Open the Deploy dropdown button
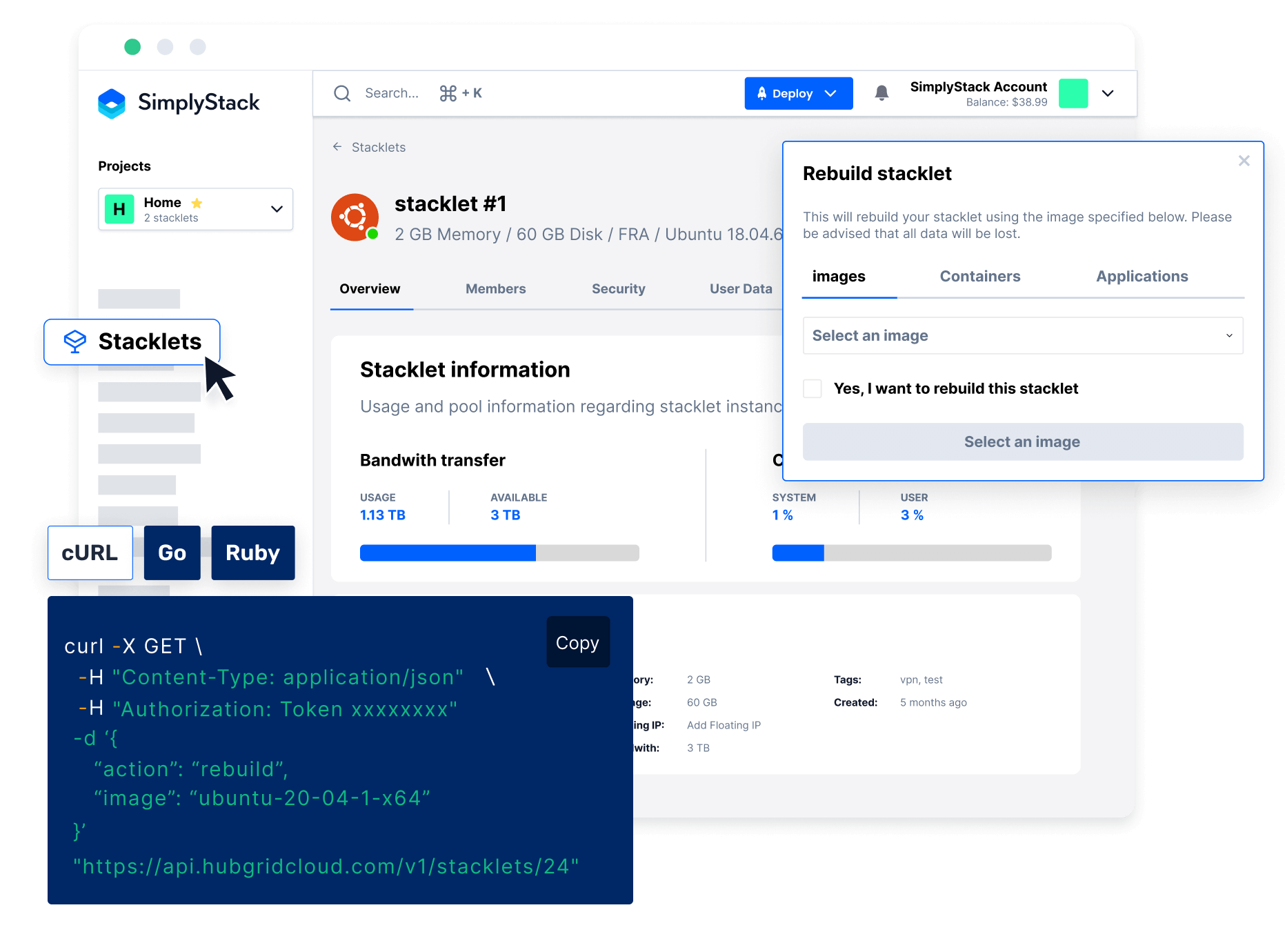This screenshot has width=1285, height=952. (799, 93)
